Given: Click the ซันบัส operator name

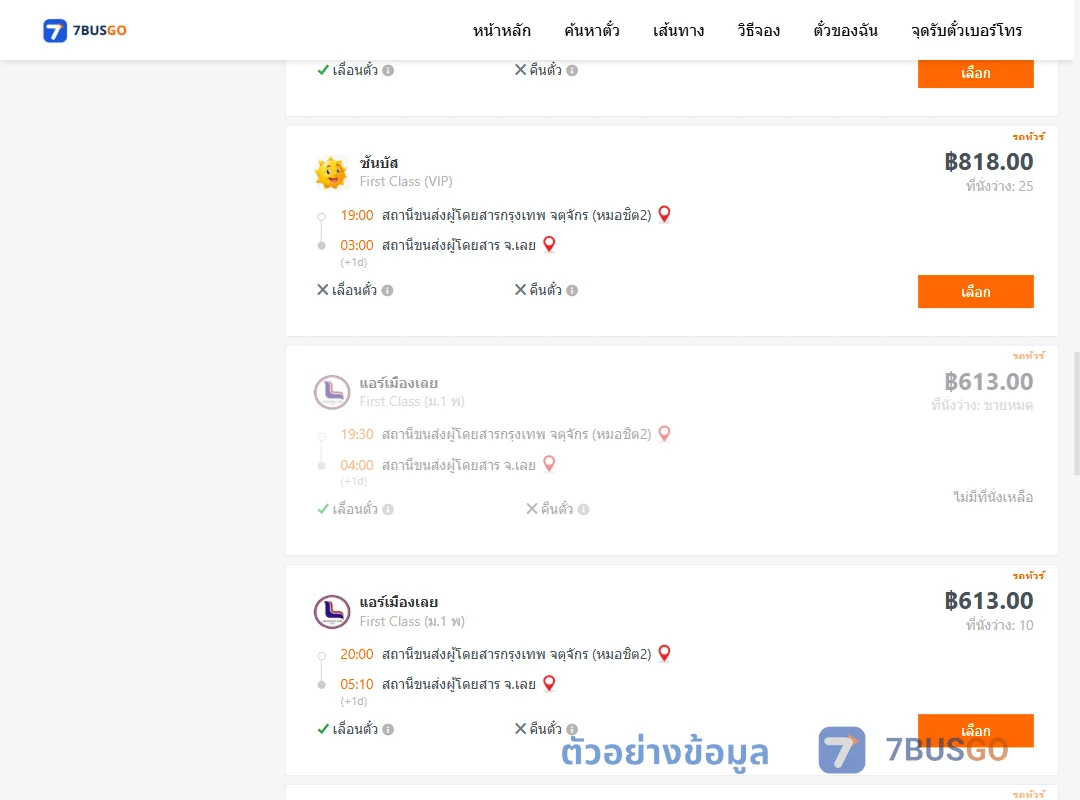Looking at the screenshot, I should pyautogui.click(x=379, y=163).
